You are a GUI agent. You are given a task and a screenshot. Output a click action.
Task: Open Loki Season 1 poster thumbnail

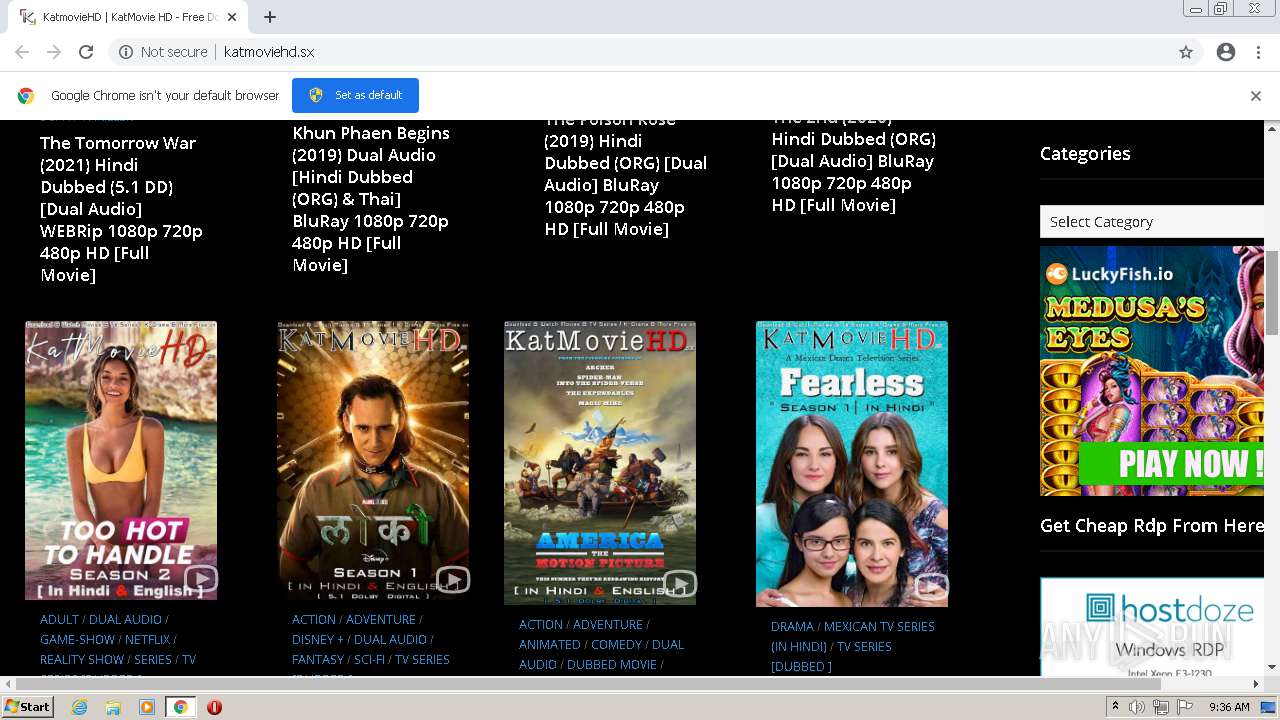point(373,460)
